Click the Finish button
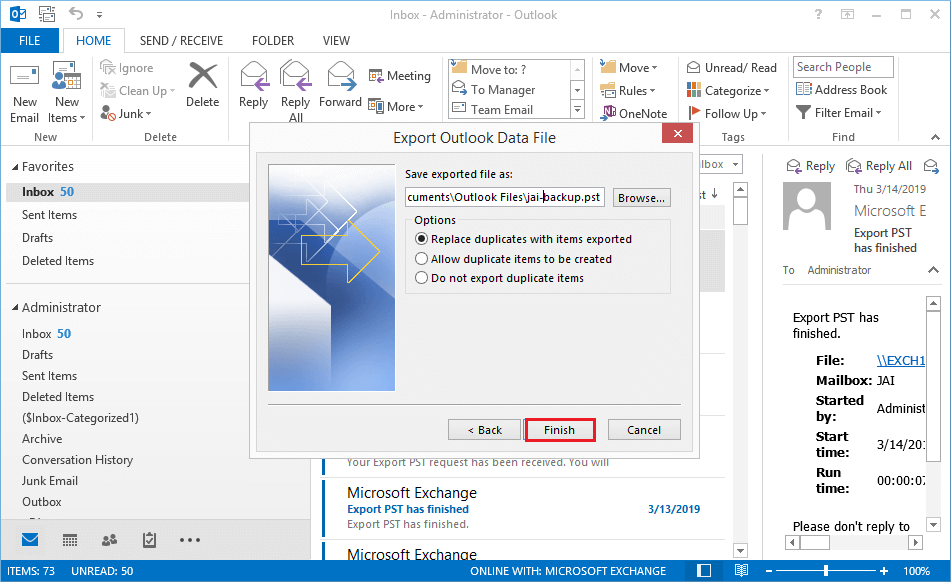Image resolution: width=951 pixels, height=582 pixels. pos(559,430)
